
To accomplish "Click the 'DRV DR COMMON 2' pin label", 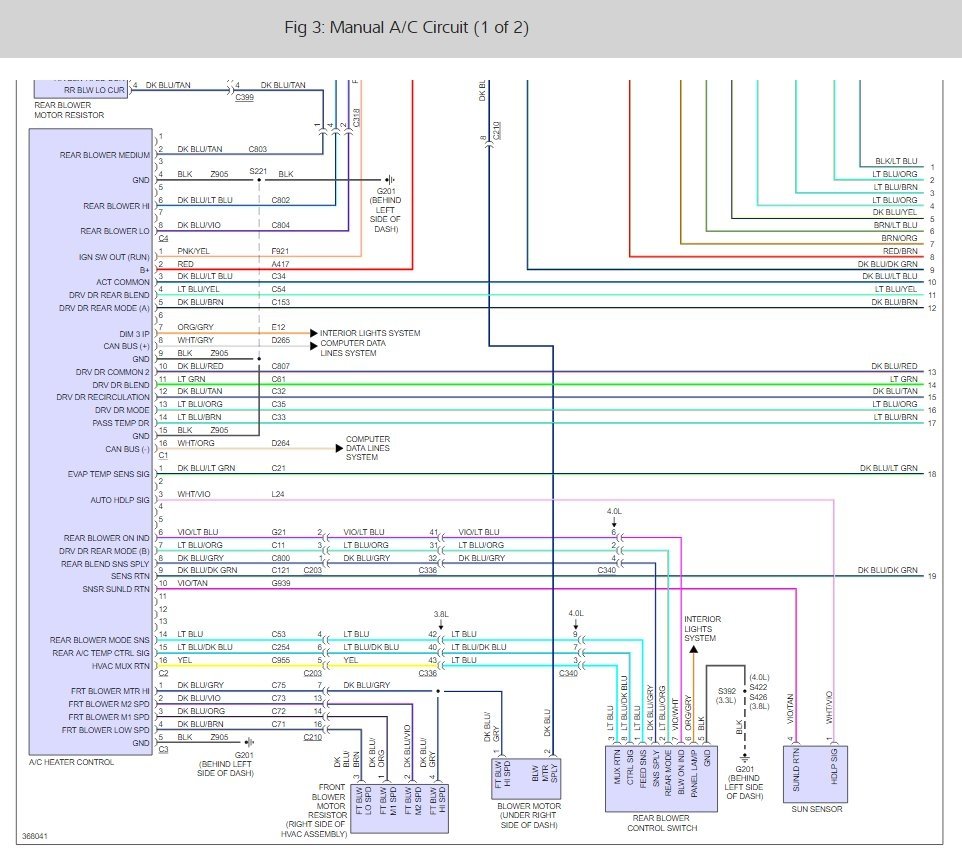I will click(112, 372).
